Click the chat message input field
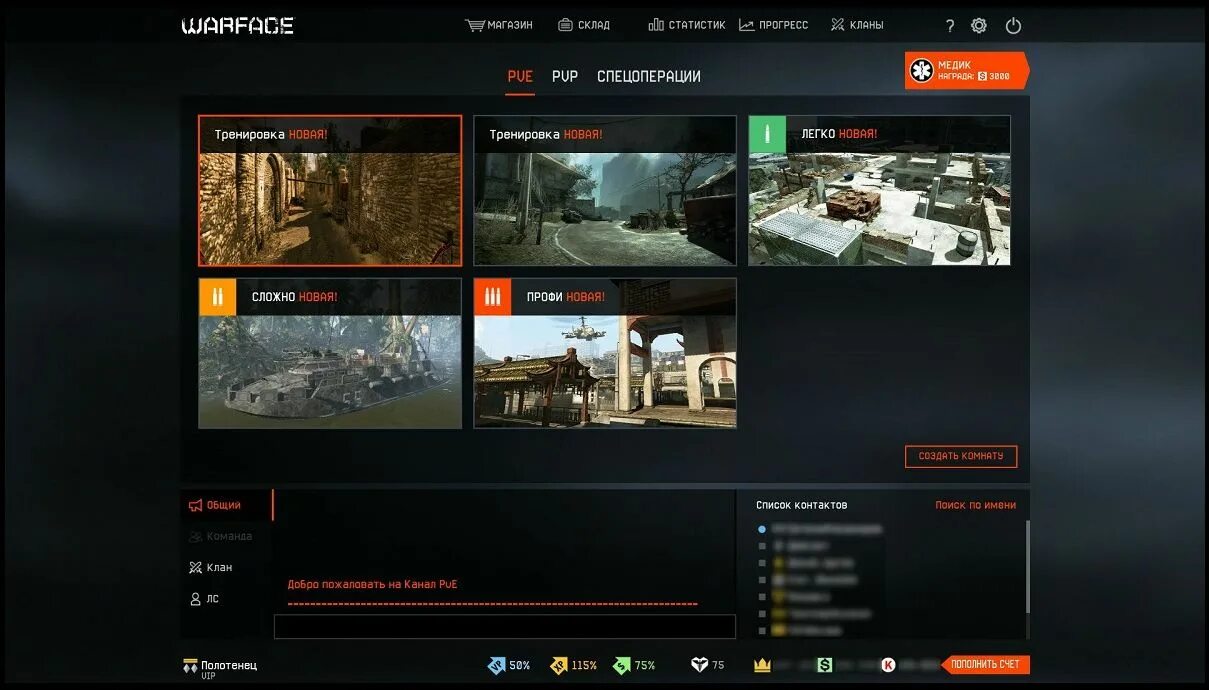 [x=505, y=626]
